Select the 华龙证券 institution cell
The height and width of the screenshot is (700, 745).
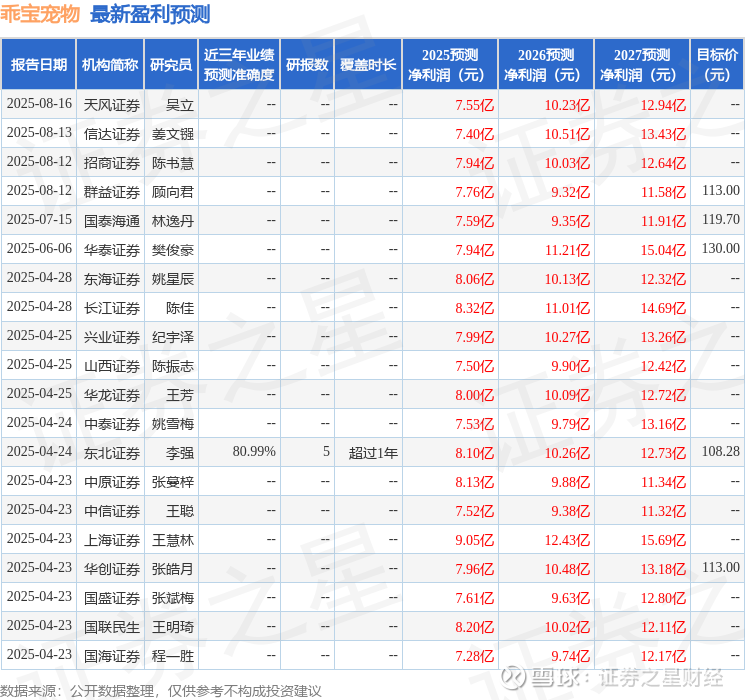tap(112, 395)
